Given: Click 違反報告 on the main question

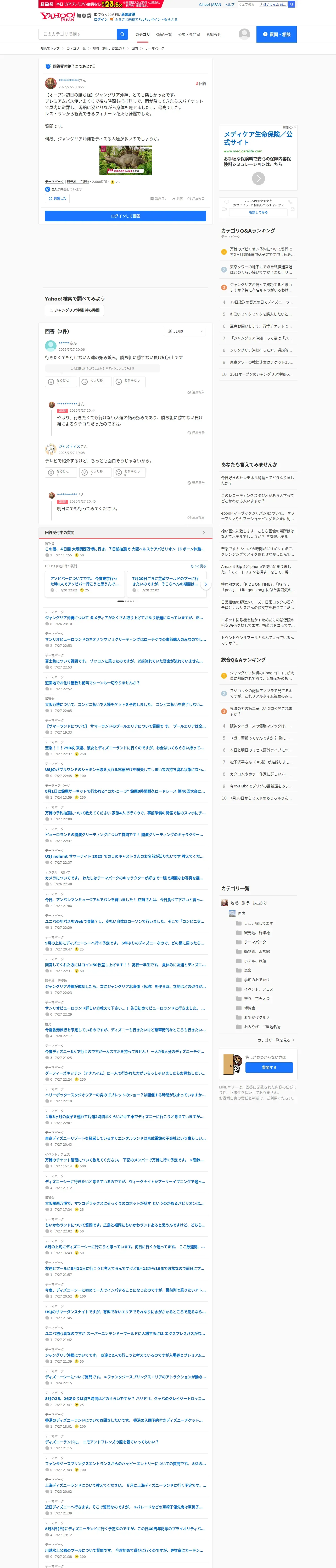Looking at the screenshot, I should [x=196, y=198].
